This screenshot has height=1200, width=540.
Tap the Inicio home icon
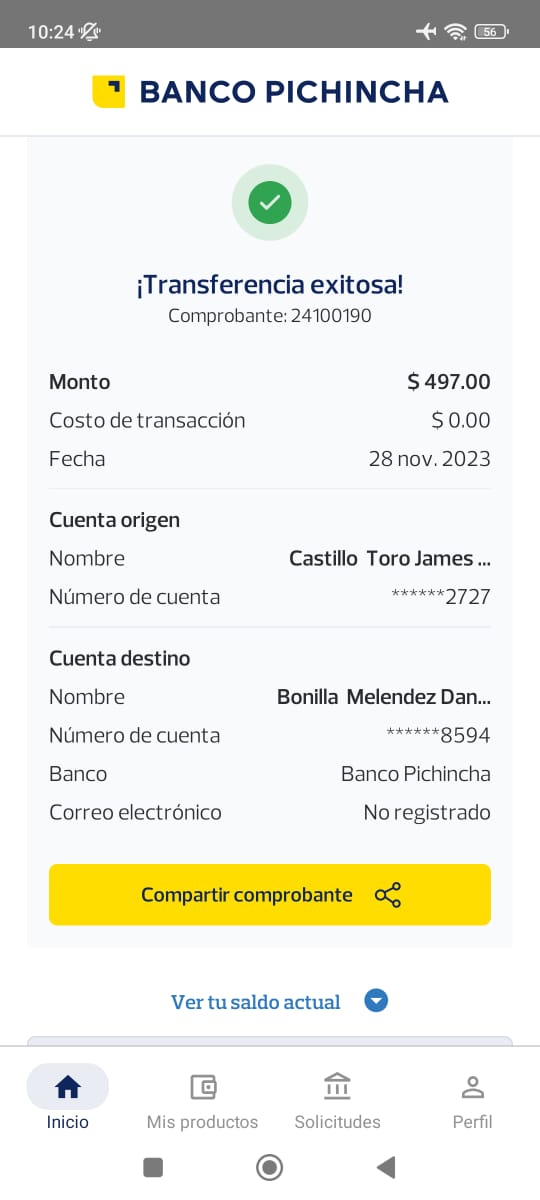point(68,1086)
